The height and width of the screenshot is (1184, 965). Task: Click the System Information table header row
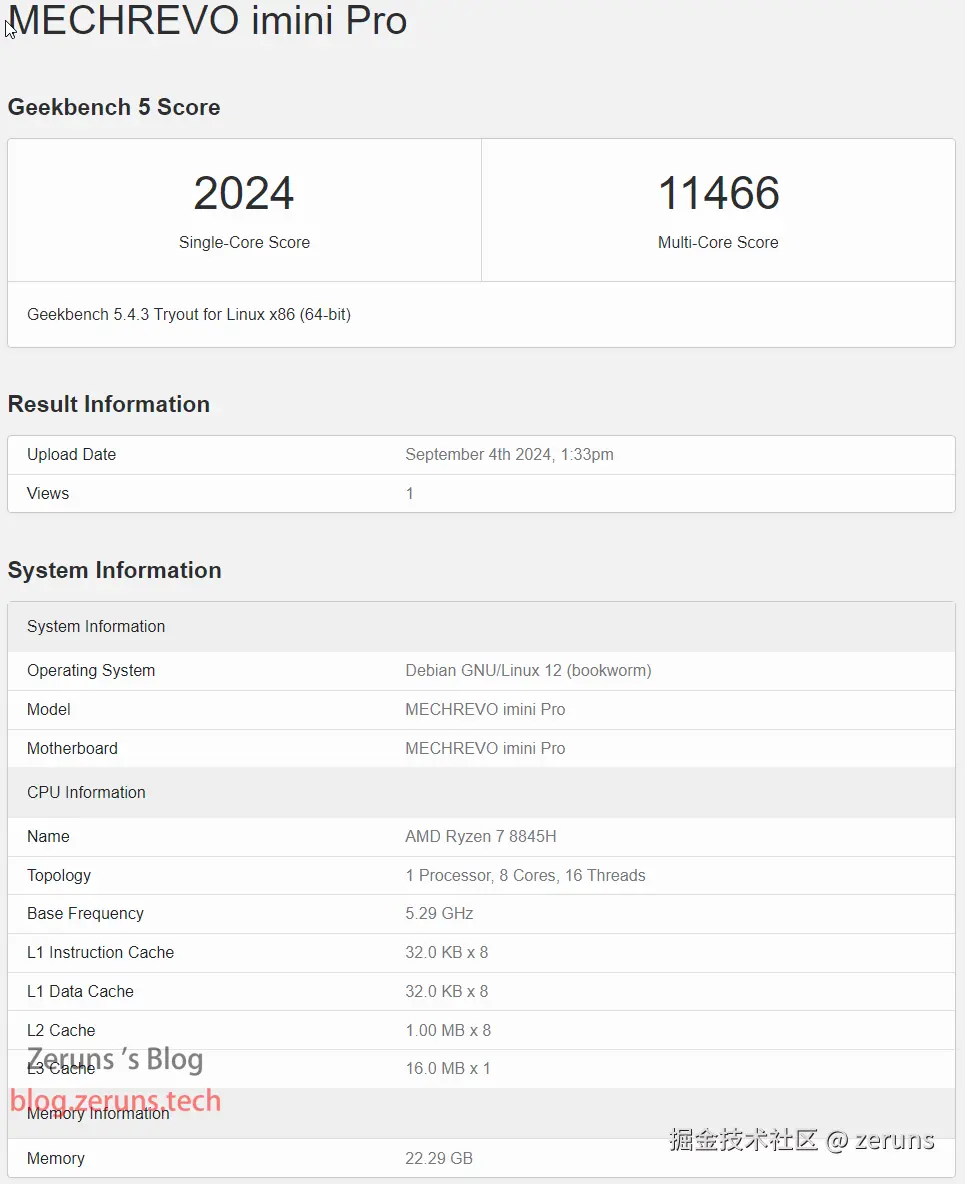[482, 627]
